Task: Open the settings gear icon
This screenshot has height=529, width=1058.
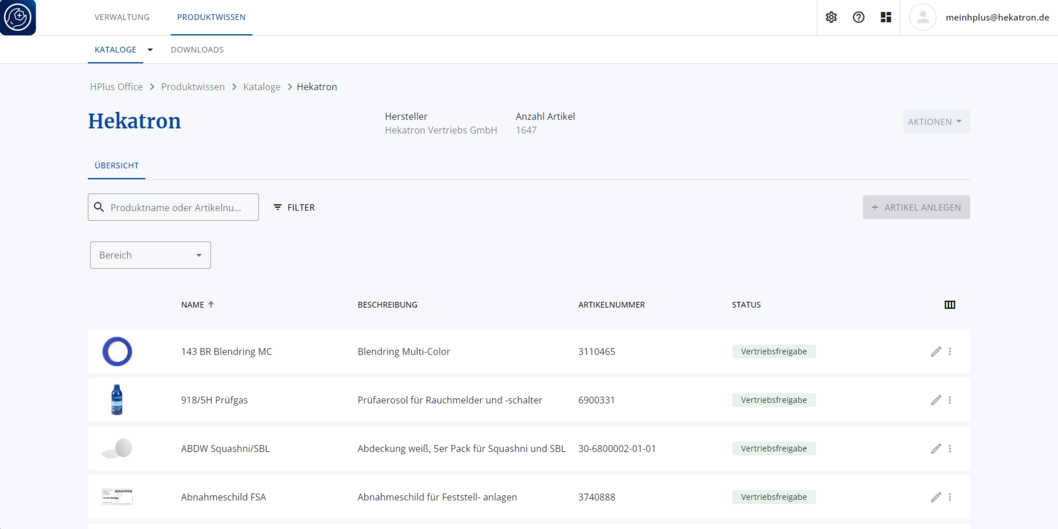Action: coord(831,18)
